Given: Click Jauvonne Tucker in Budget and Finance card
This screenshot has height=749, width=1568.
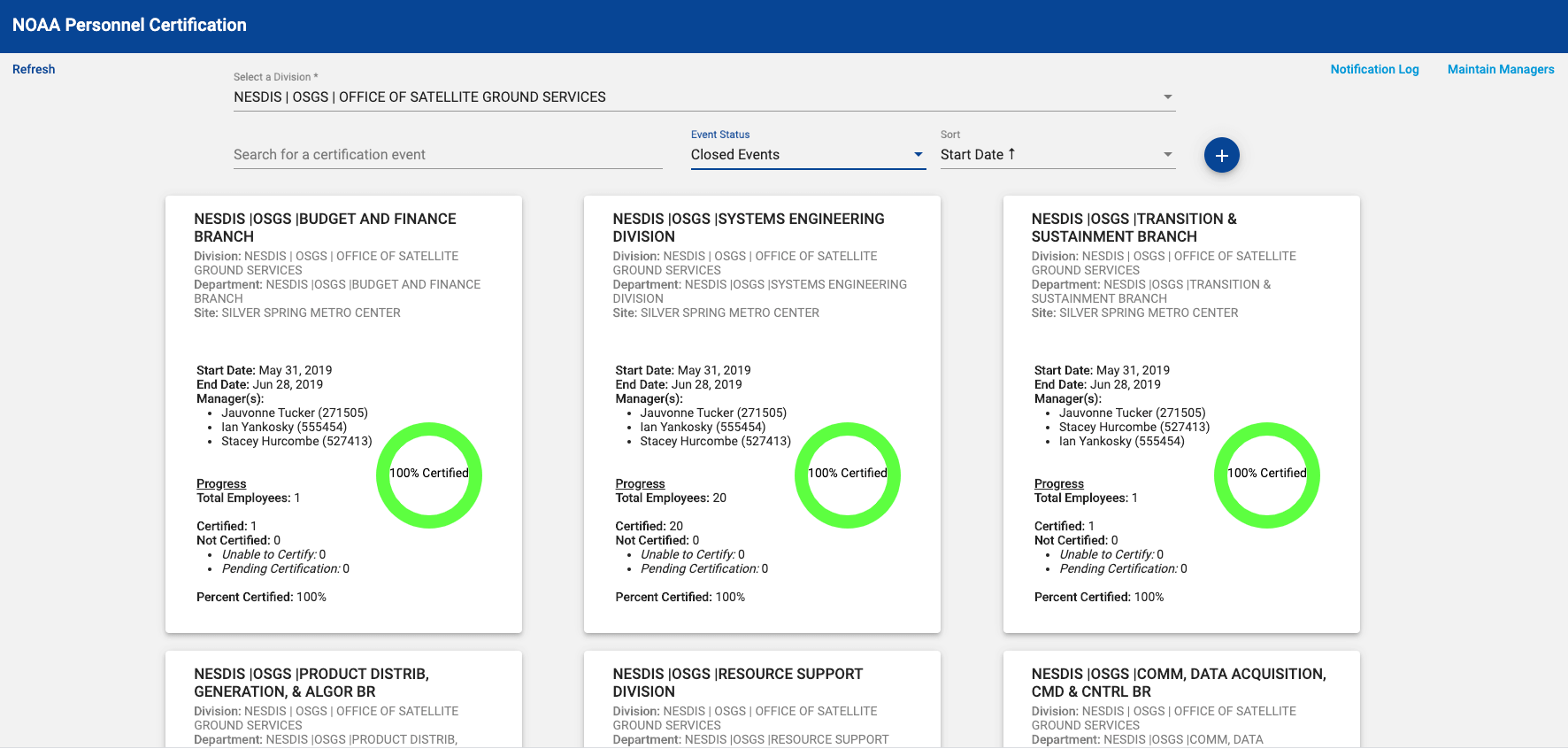Looking at the screenshot, I should click(x=294, y=413).
